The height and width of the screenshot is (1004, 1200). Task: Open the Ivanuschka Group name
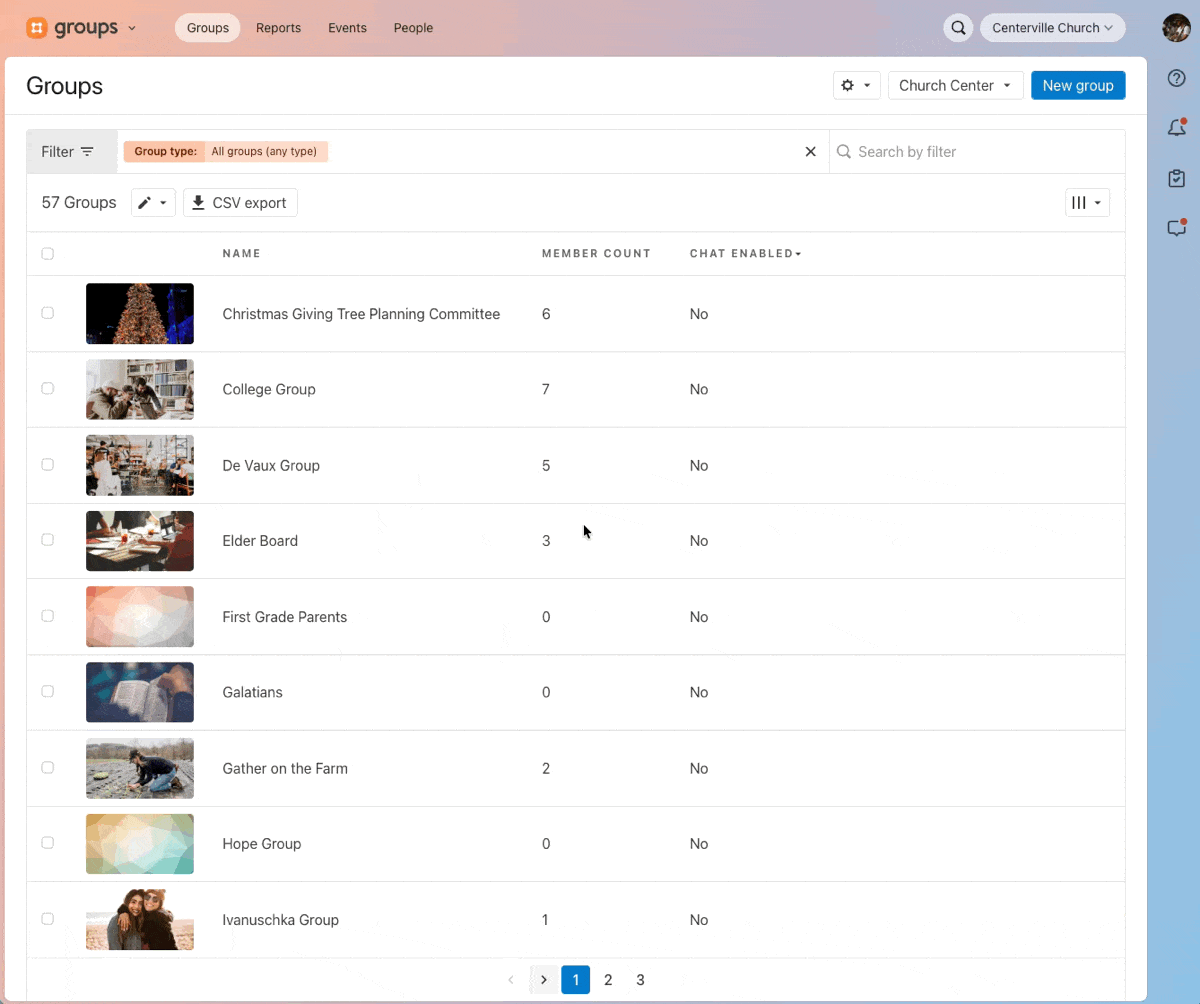[x=280, y=920]
